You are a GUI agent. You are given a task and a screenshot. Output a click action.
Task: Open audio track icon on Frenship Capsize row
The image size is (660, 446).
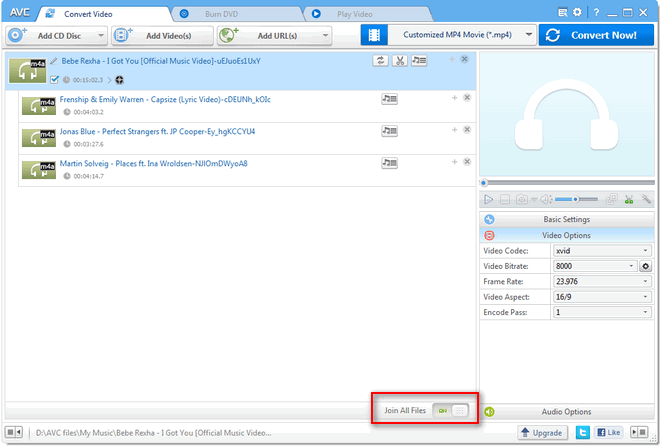(x=389, y=99)
